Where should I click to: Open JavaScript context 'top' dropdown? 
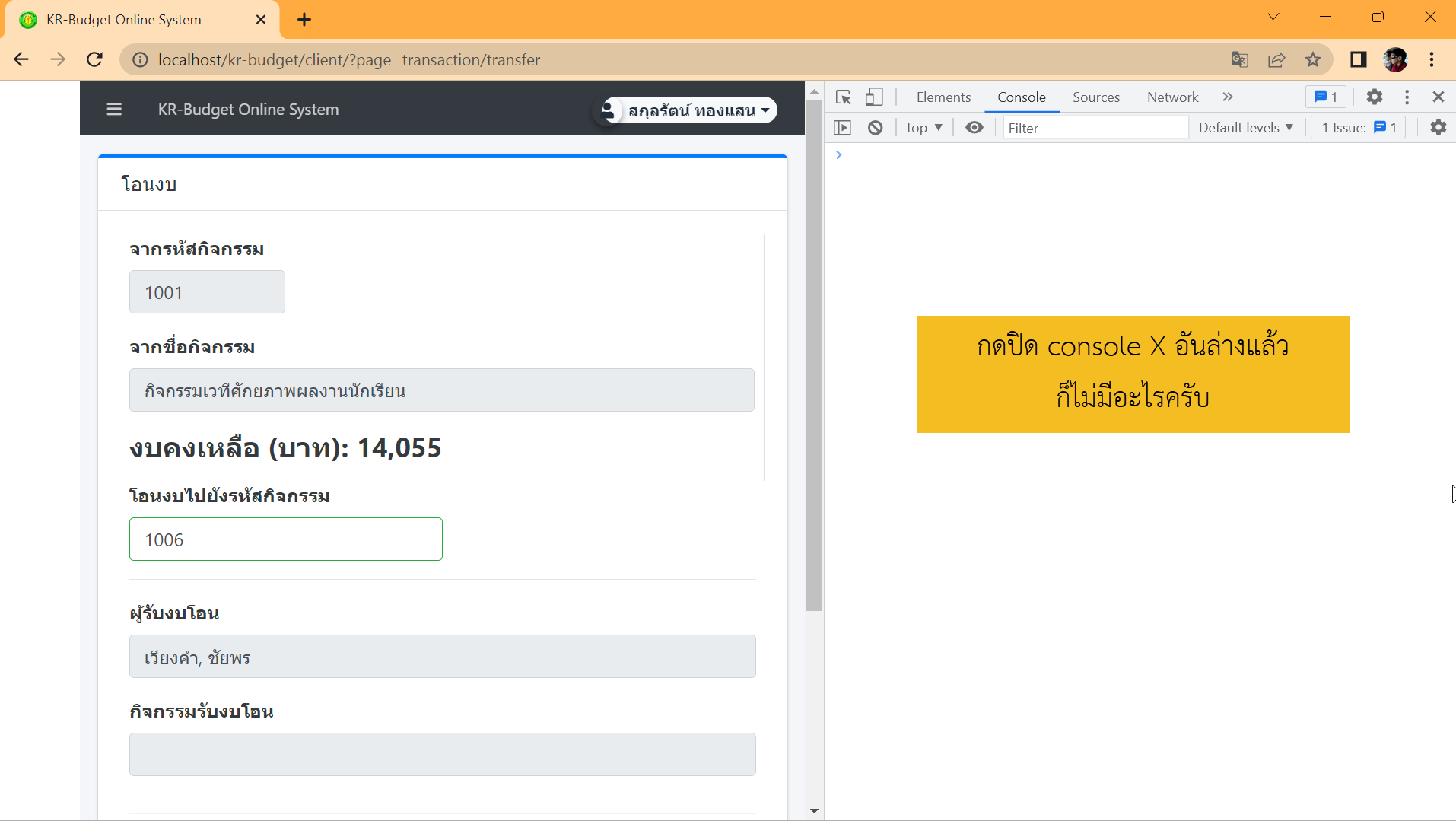click(x=924, y=128)
